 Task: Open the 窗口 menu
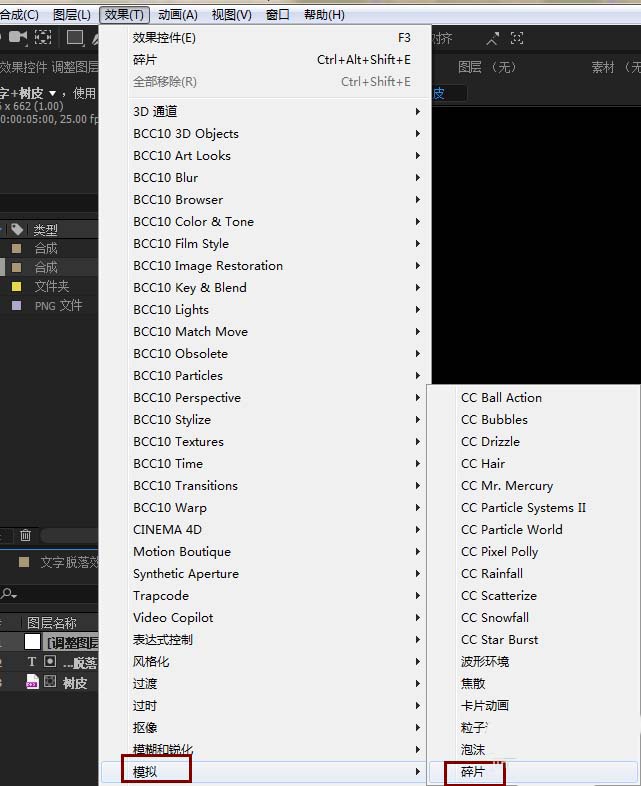(277, 15)
